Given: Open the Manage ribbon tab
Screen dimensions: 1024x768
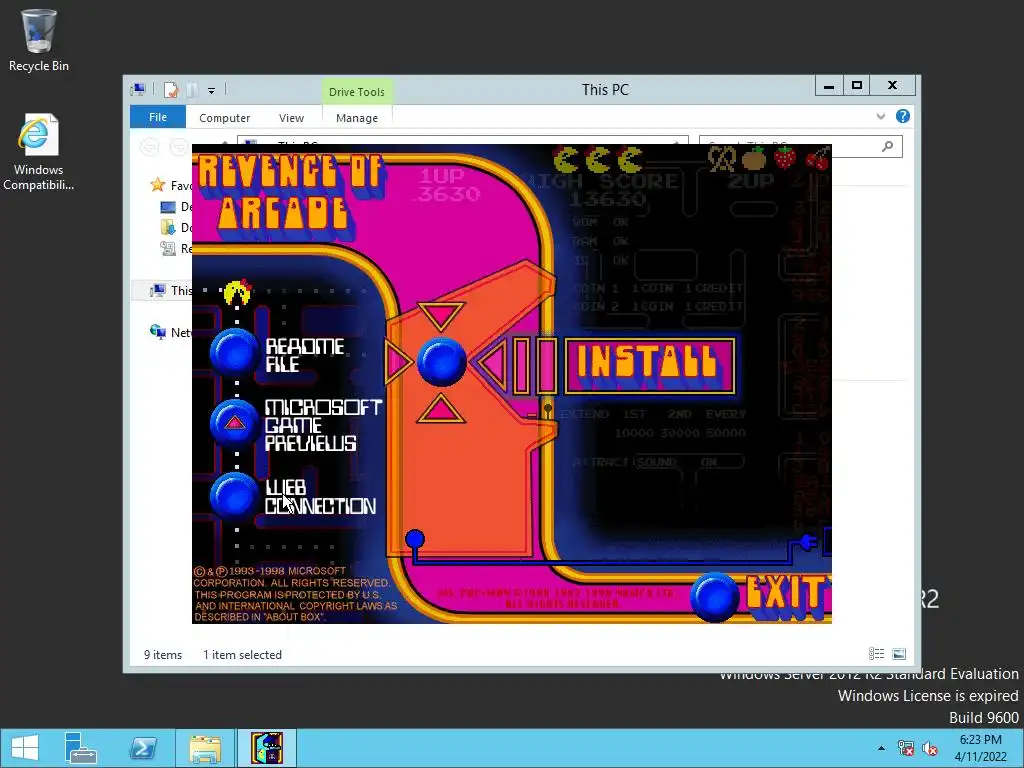Looking at the screenshot, I should click(357, 118).
